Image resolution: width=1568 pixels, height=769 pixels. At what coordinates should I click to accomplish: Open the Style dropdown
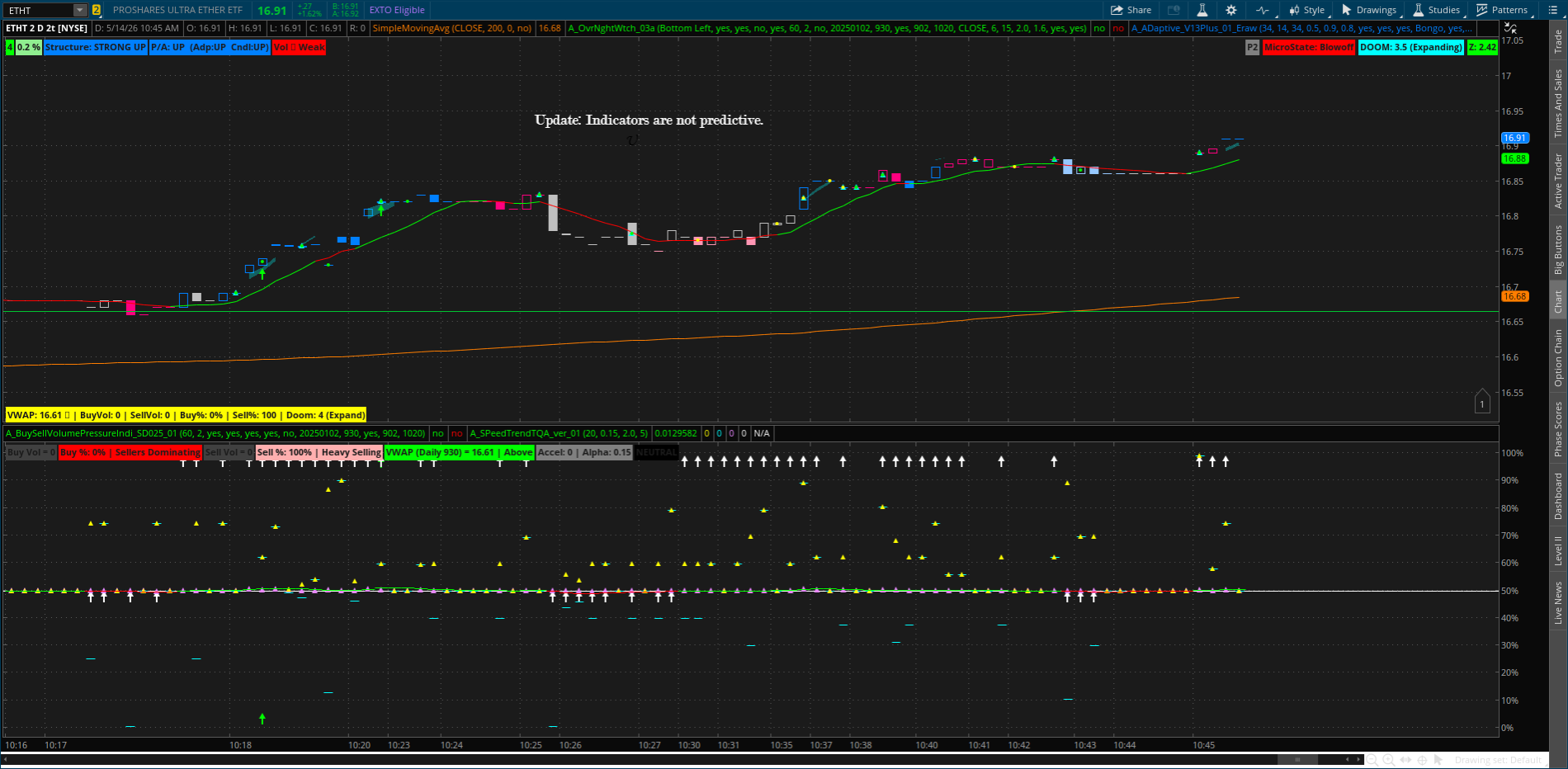click(1306, 10)
